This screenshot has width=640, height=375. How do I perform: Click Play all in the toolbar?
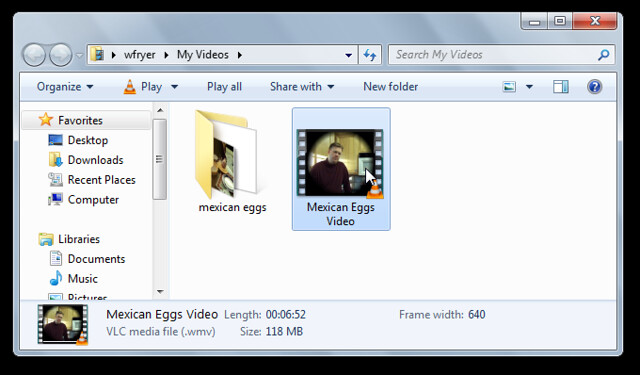point(224,87)
